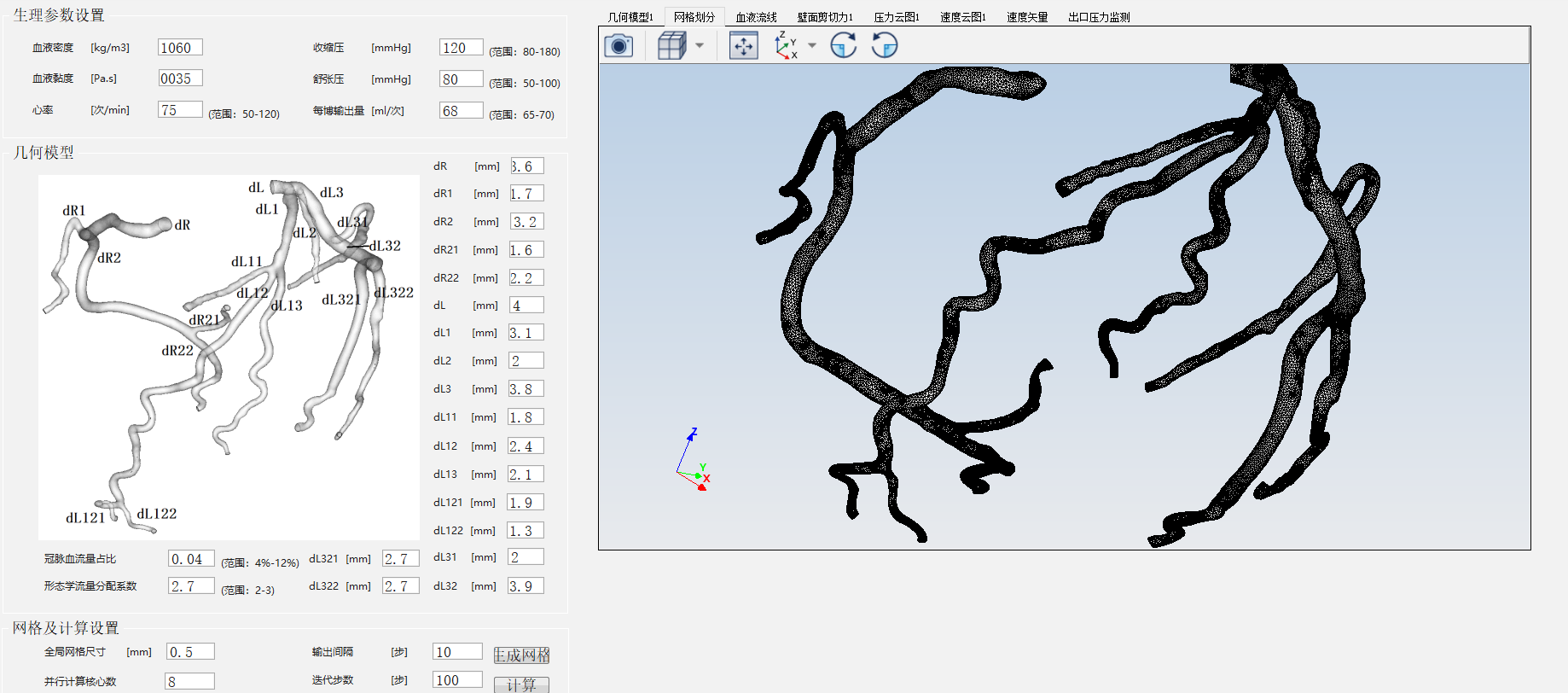Click the 每搏输出量 field showing 68
The image size is (1568, 693).
[462, 111]
